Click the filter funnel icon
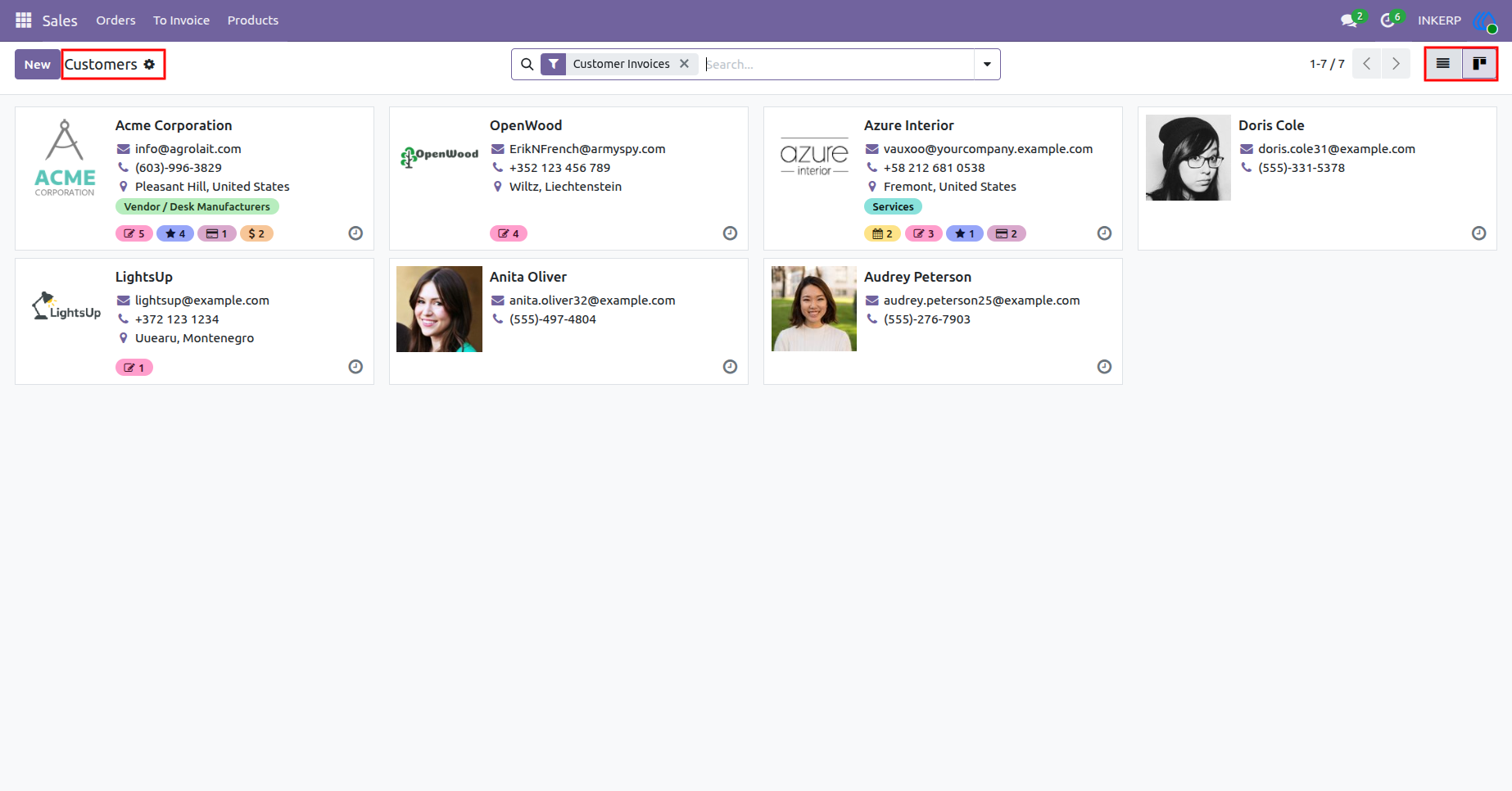 [x=554, y=64]
